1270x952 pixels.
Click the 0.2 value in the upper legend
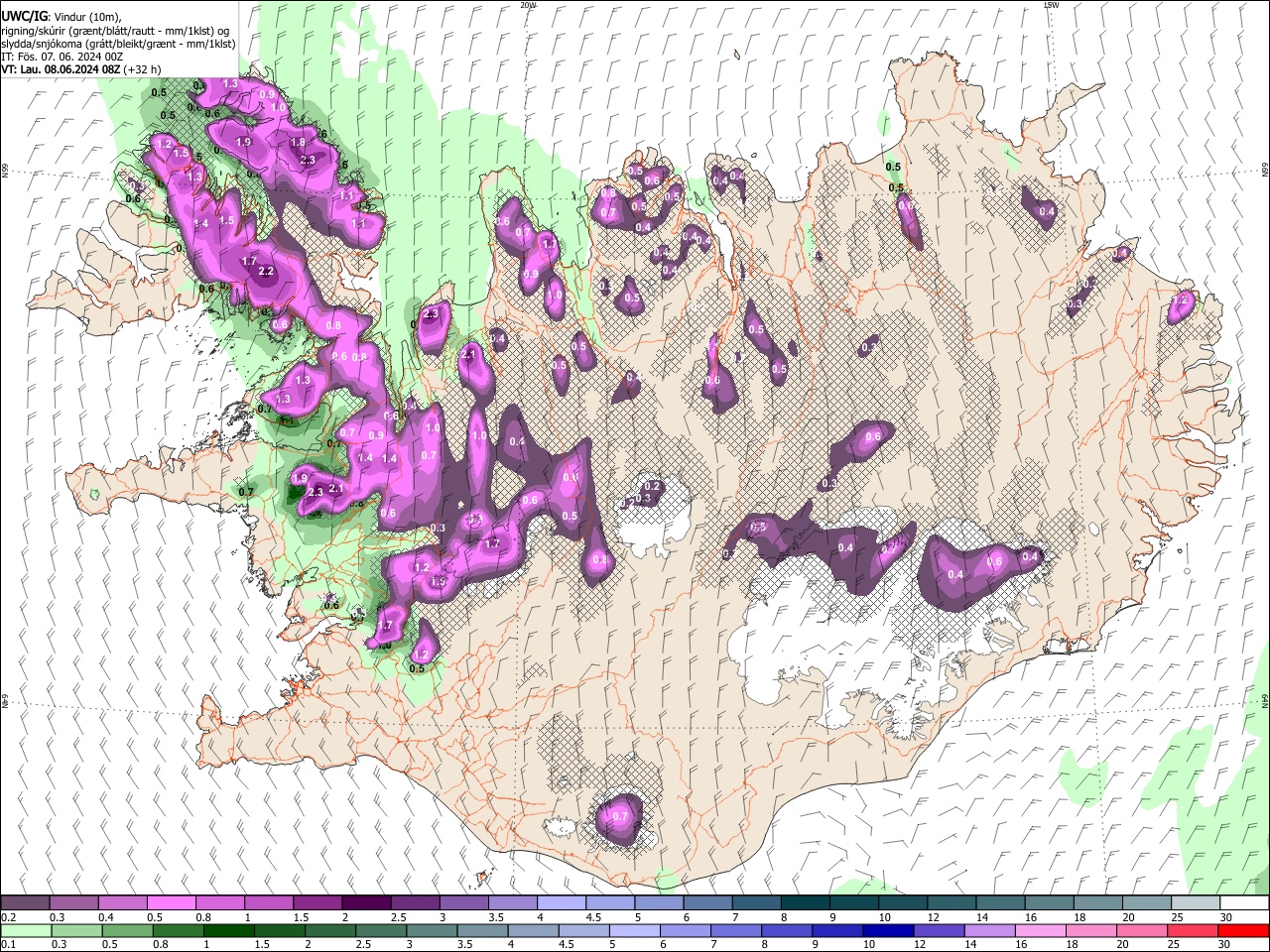point(9,917)
